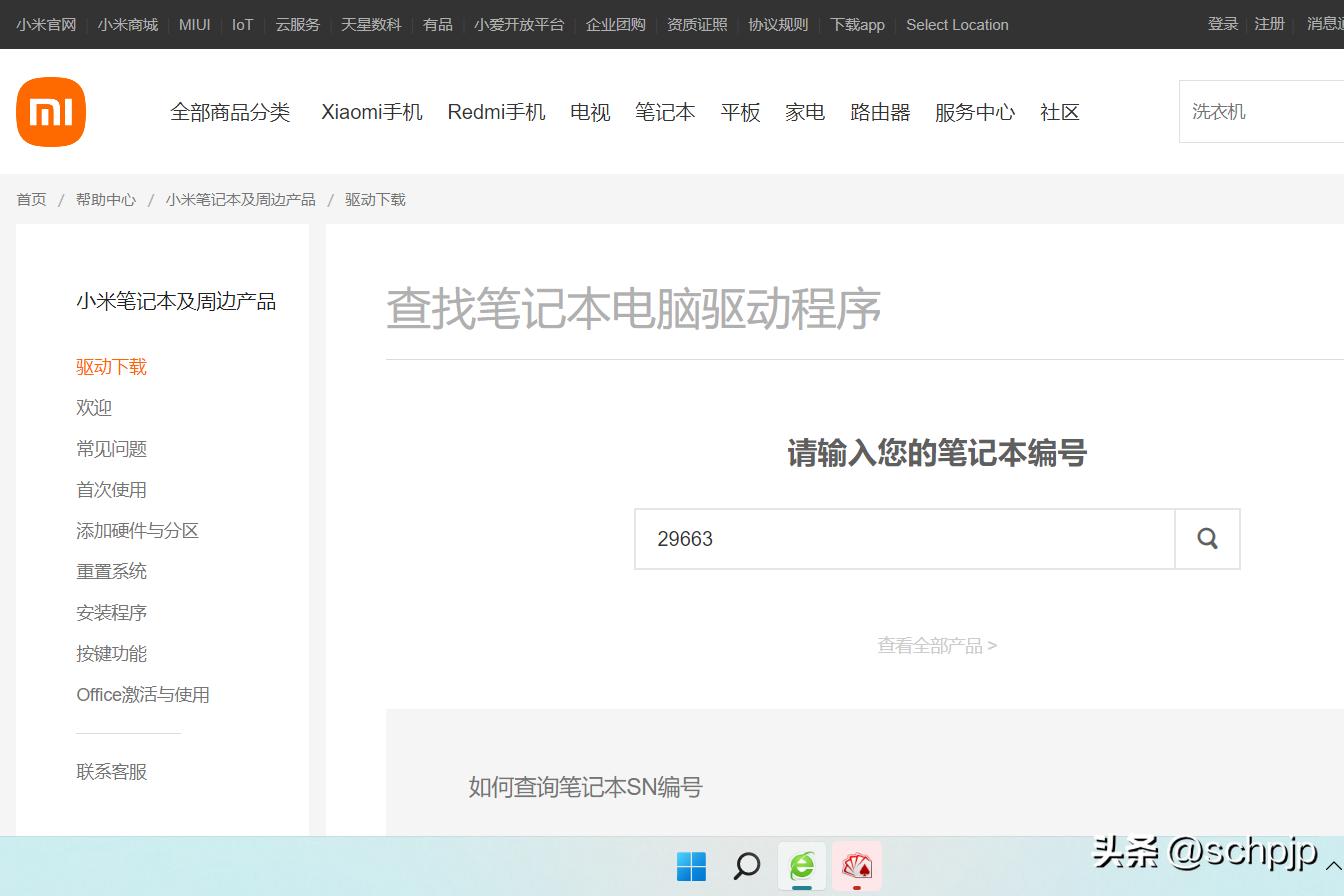Click the 查看全部产品 link
This screenshot has height=896, width=1344.
(936, 645)
